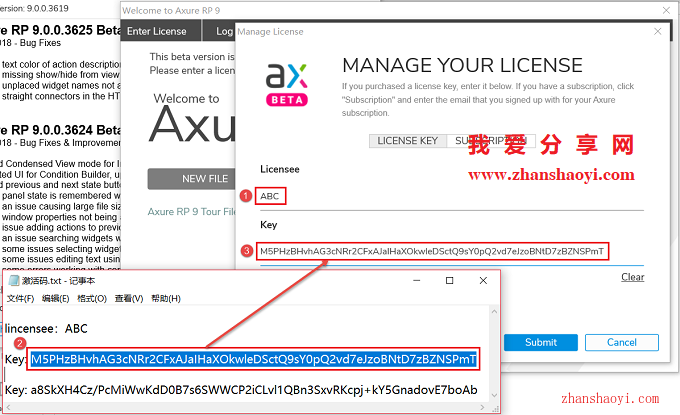Screen dimensions: 680x415
Task: Click the Notepad file icon in title bar
Action: (x=14, y=281)
